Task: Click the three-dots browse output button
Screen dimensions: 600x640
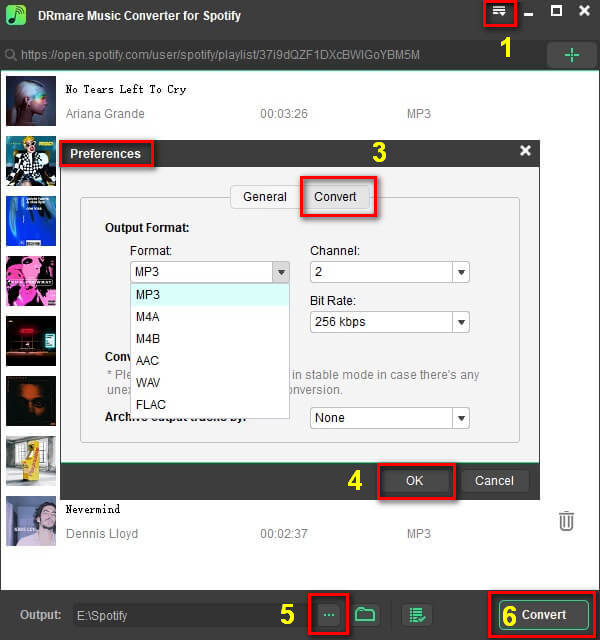Action: coord(329,615)
